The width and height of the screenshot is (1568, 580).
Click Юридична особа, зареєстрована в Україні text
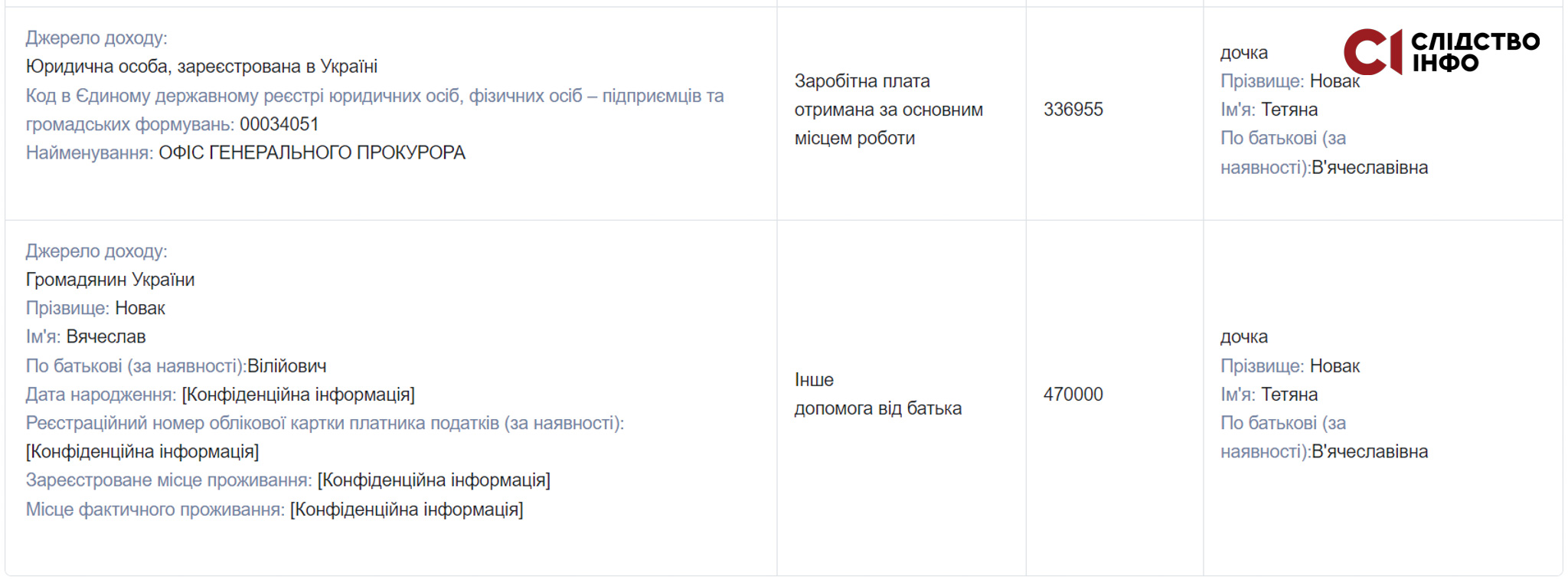pos(201,67)
